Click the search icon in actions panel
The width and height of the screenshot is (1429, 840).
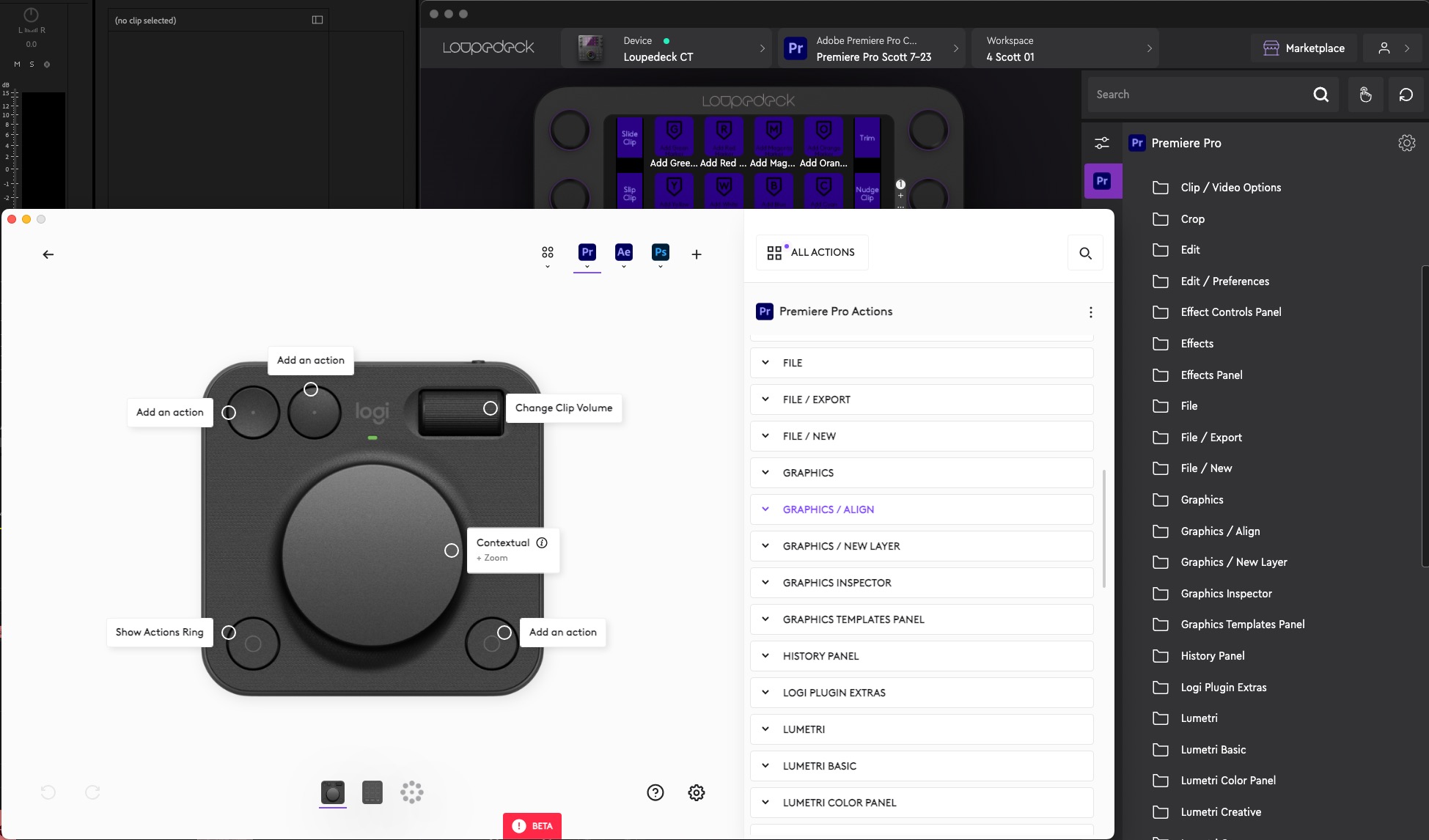coord(1085,253)
